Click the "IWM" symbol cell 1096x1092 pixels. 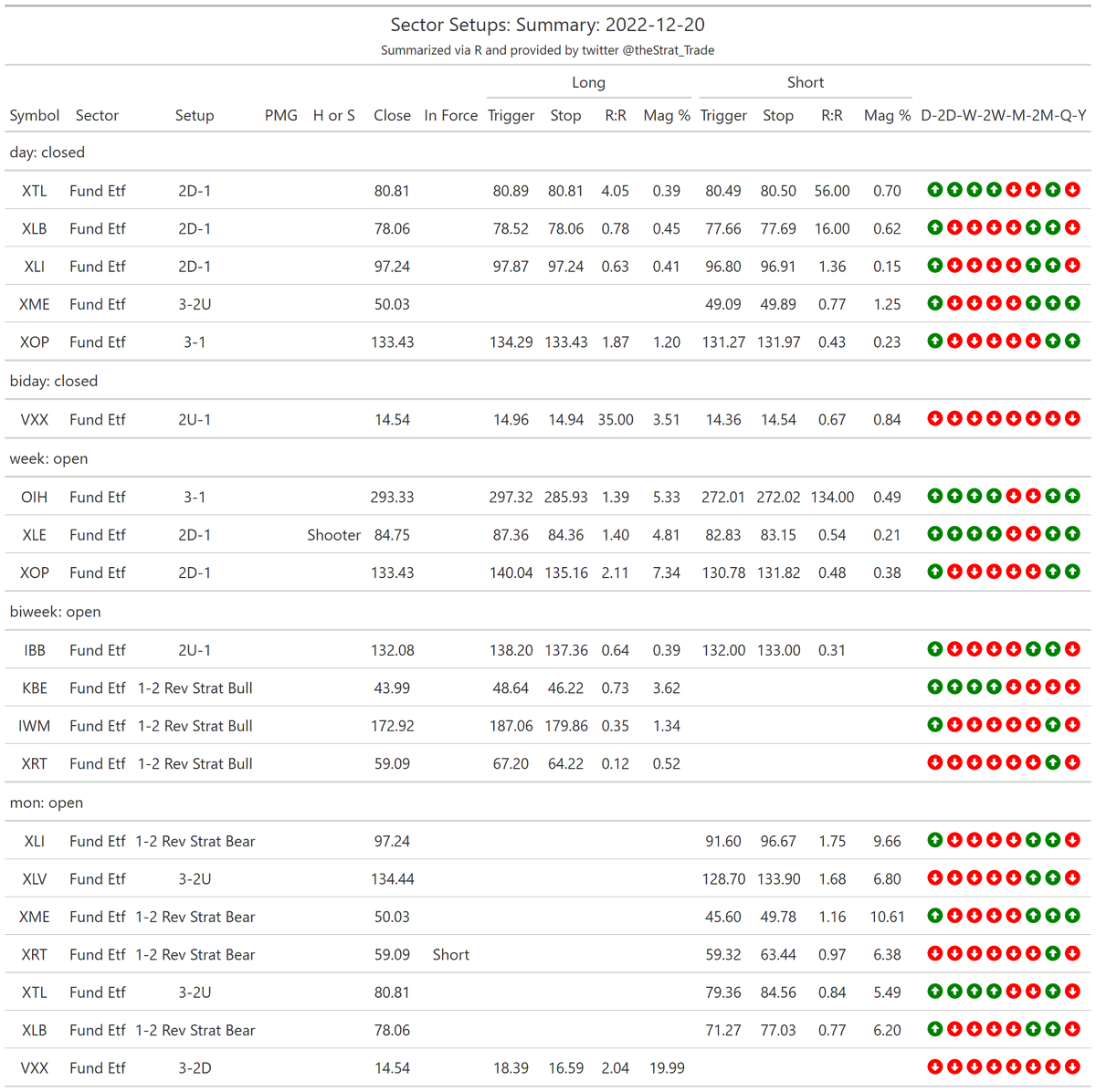pyautogui.click(x=35, y=726)
